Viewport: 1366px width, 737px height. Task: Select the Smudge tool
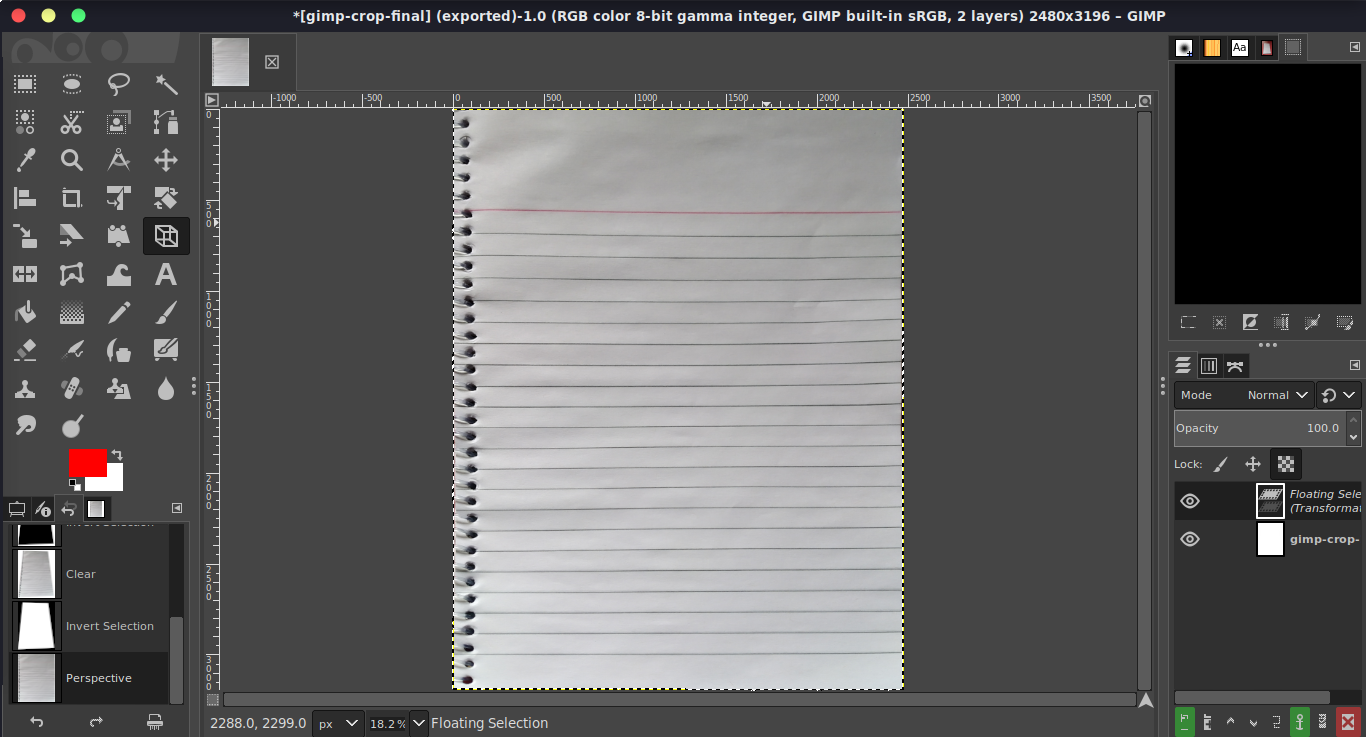[25, 426]
